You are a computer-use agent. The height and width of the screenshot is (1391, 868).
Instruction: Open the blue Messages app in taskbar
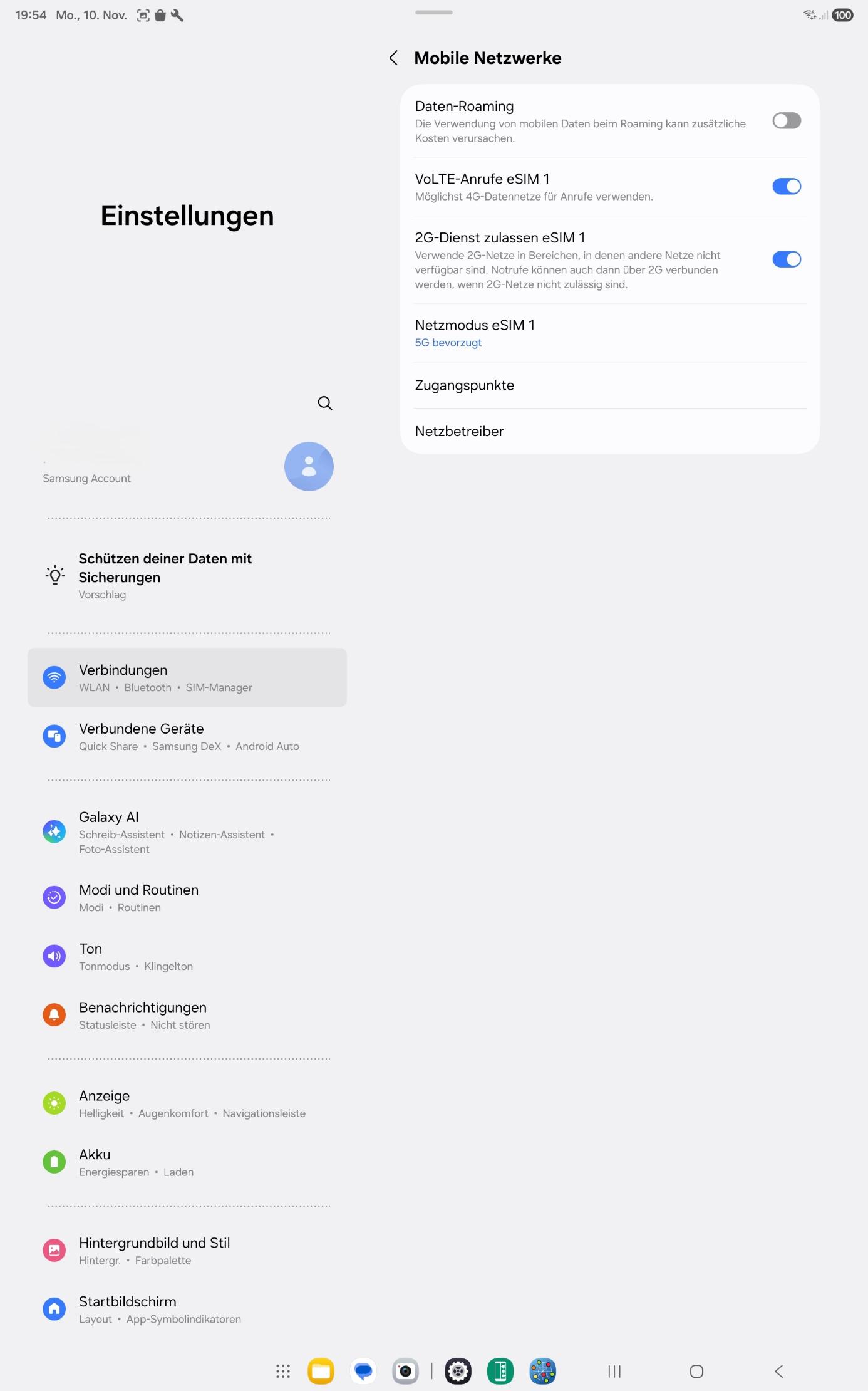click(x=363, y=1371)
